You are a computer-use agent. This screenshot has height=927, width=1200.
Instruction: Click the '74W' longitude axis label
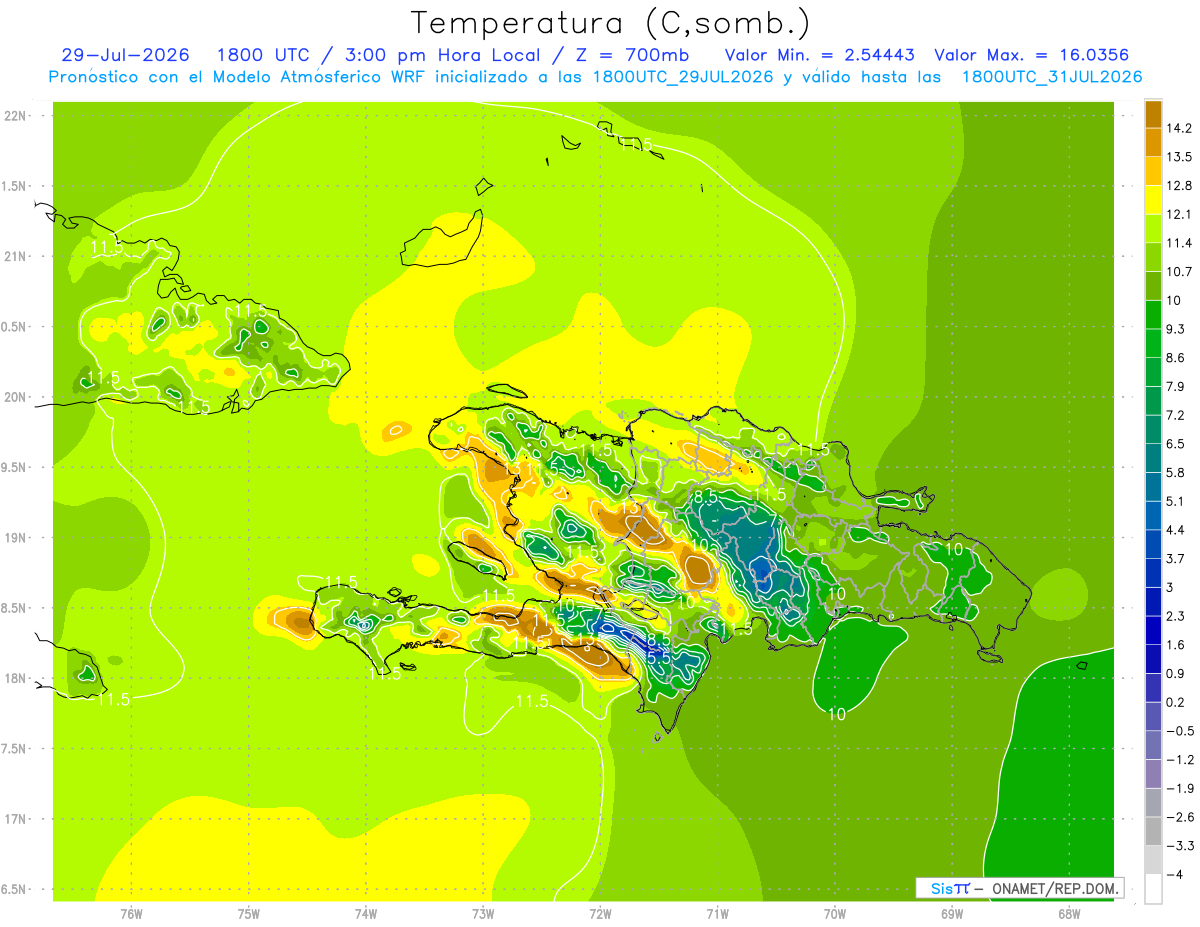click(x=366, y=913)
